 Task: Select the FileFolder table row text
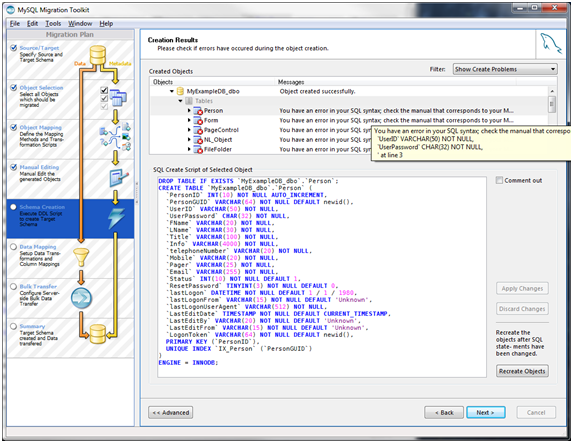pos(218,149)
